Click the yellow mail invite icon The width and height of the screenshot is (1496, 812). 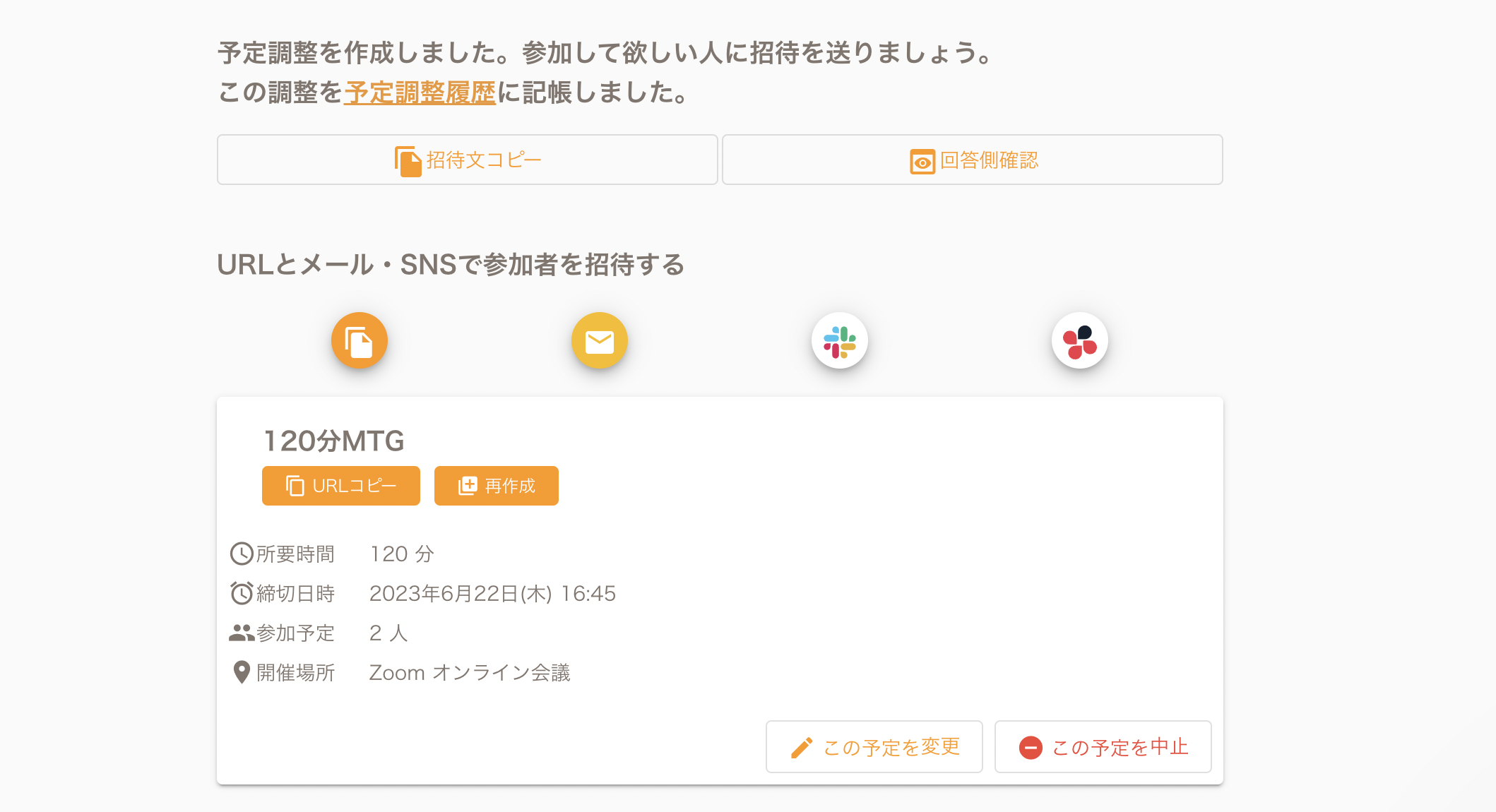(600, 341)
